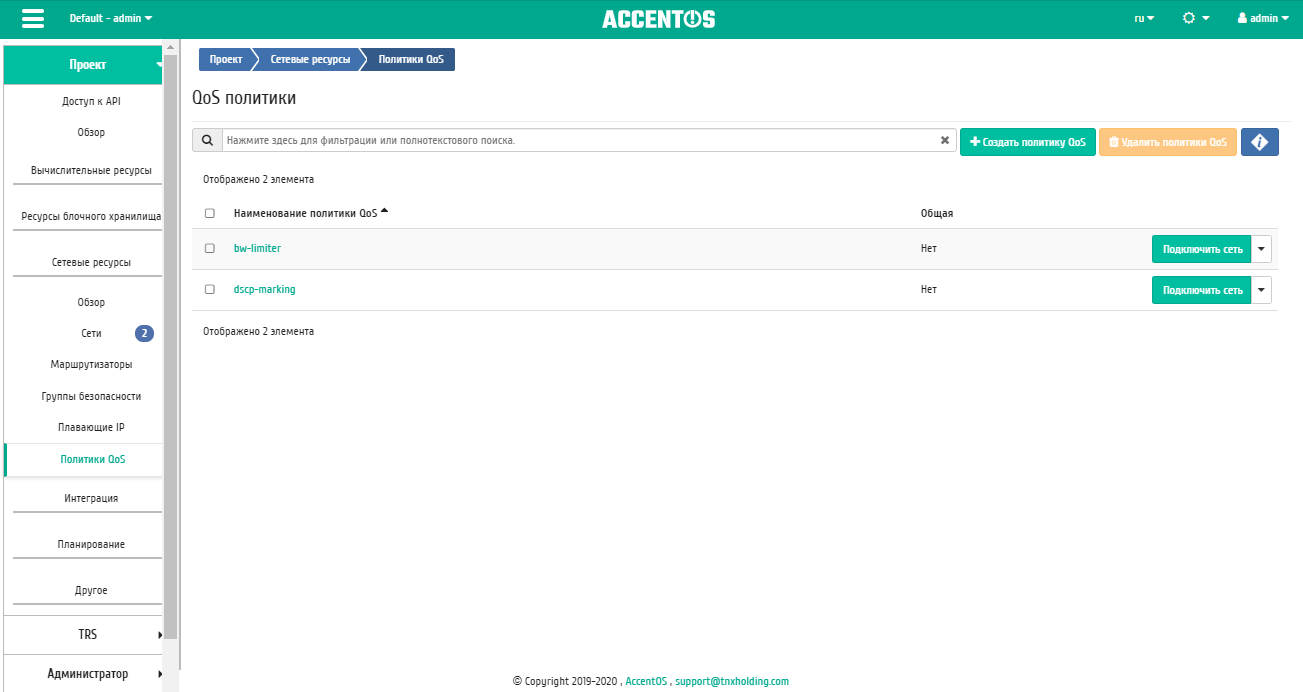1303x692 pixels.
Task: Open the Default - admin project dropdown
Action: pyautogui.click(x=111, y=18)
